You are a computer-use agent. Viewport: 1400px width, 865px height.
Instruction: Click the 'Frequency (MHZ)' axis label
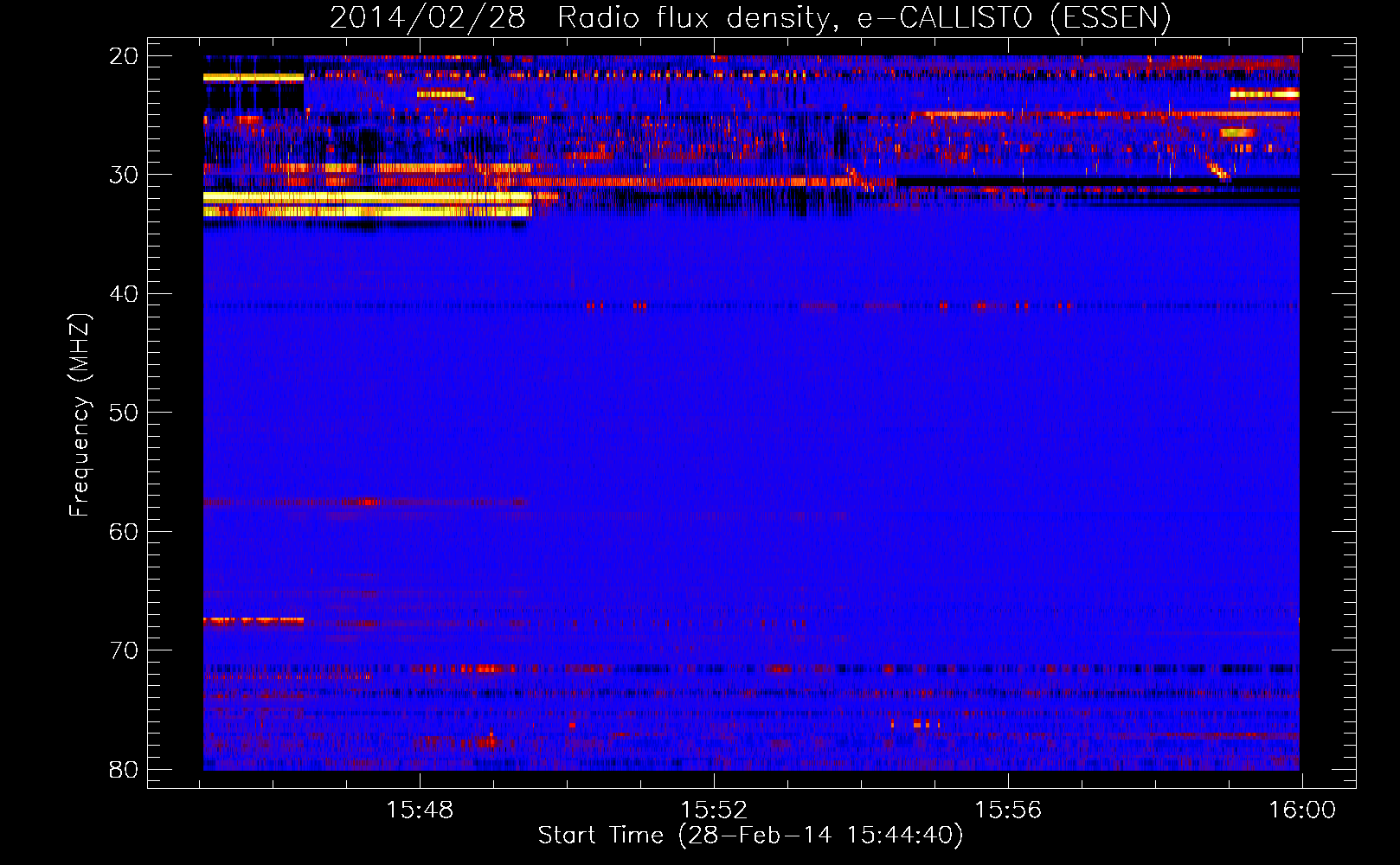click(x=80, y=415)
